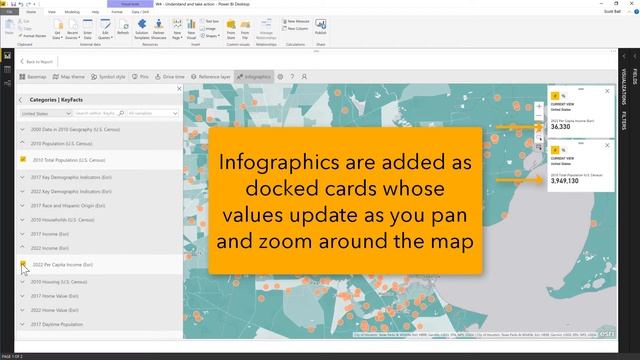Image resolution: width=640 pixels, height=360 pixels.
Task: Open Partner Showcase
Action: click(159, 29)
